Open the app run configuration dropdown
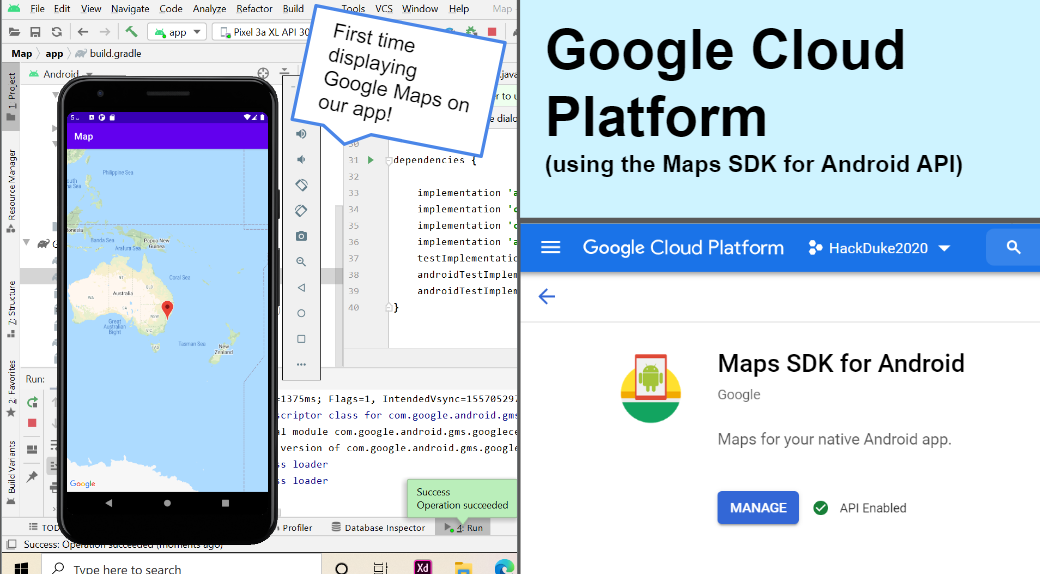1040x574 pixels. tap(177, 32)
